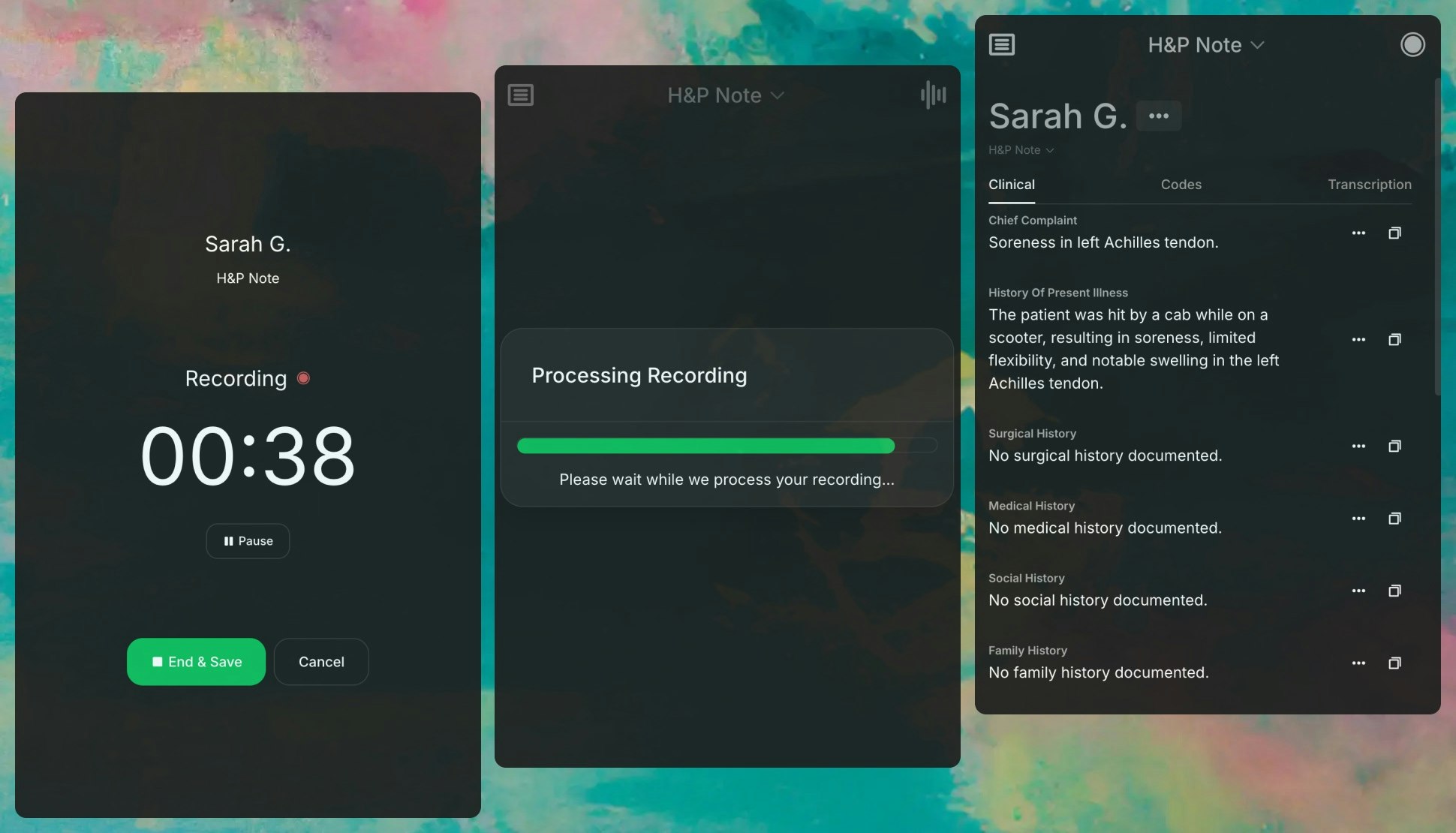Copy the Family History section

click(x=1394, y=663)
